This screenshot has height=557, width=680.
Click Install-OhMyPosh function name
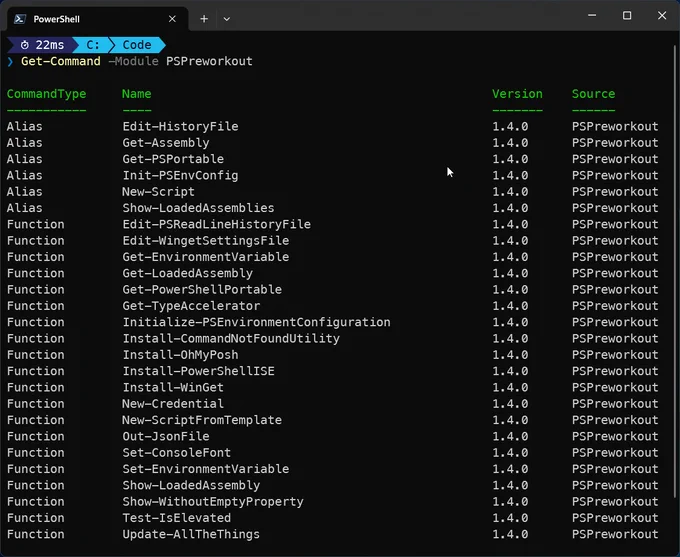pos(180,355)
